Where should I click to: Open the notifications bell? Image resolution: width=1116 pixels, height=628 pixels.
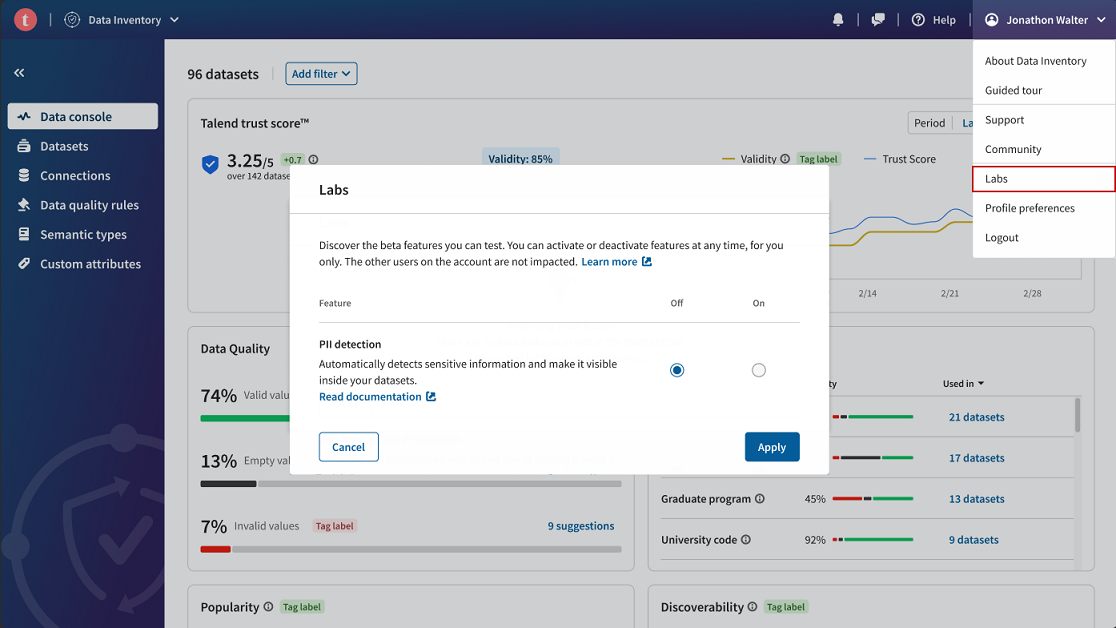pyautogui.click(x=838, y=20)
